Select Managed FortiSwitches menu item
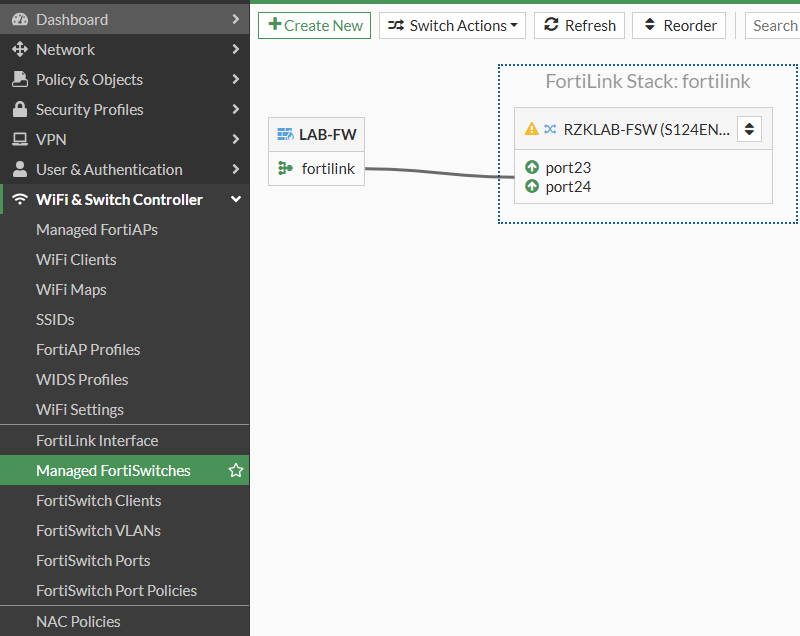 click(124, 470)
